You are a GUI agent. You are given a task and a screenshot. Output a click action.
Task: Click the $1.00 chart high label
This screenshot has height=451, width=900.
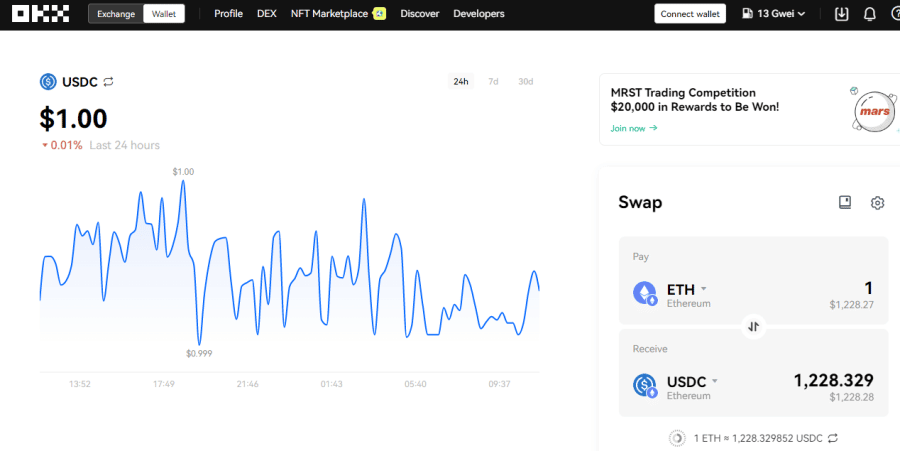(x=183, y=172)
